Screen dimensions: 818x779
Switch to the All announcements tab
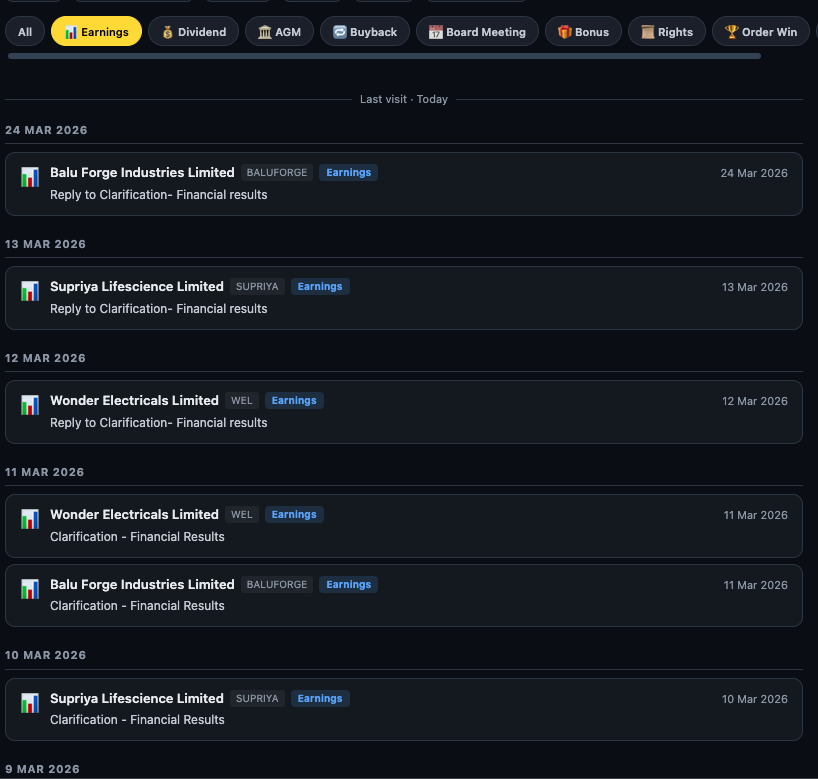click(x=24, y=31)
